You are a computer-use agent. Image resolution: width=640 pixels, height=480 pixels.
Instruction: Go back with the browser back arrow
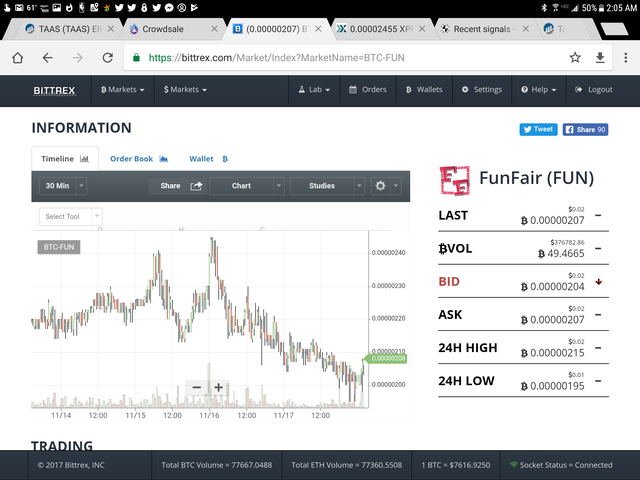[48, 58]
